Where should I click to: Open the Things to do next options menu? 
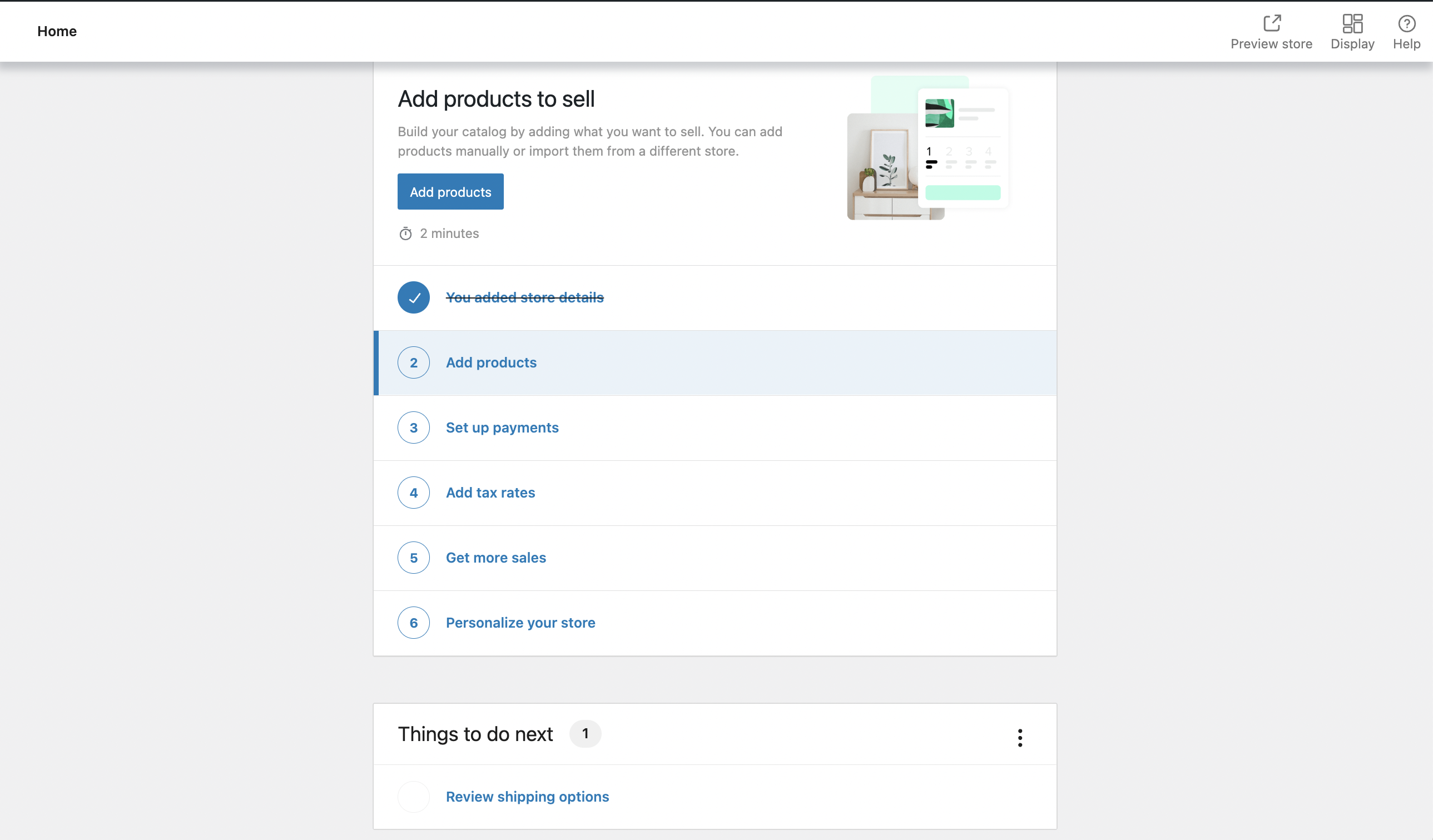click(1020, 738)
